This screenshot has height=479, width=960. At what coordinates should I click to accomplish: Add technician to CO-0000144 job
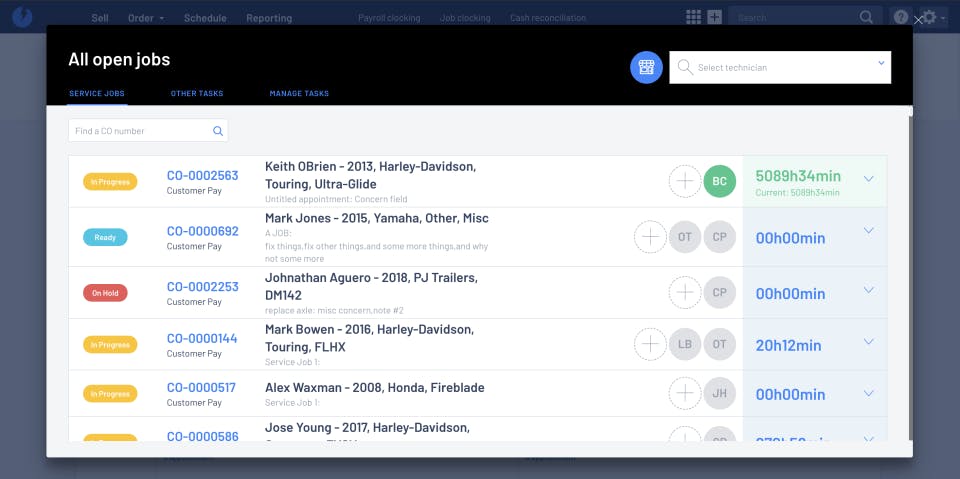point(650,344)
